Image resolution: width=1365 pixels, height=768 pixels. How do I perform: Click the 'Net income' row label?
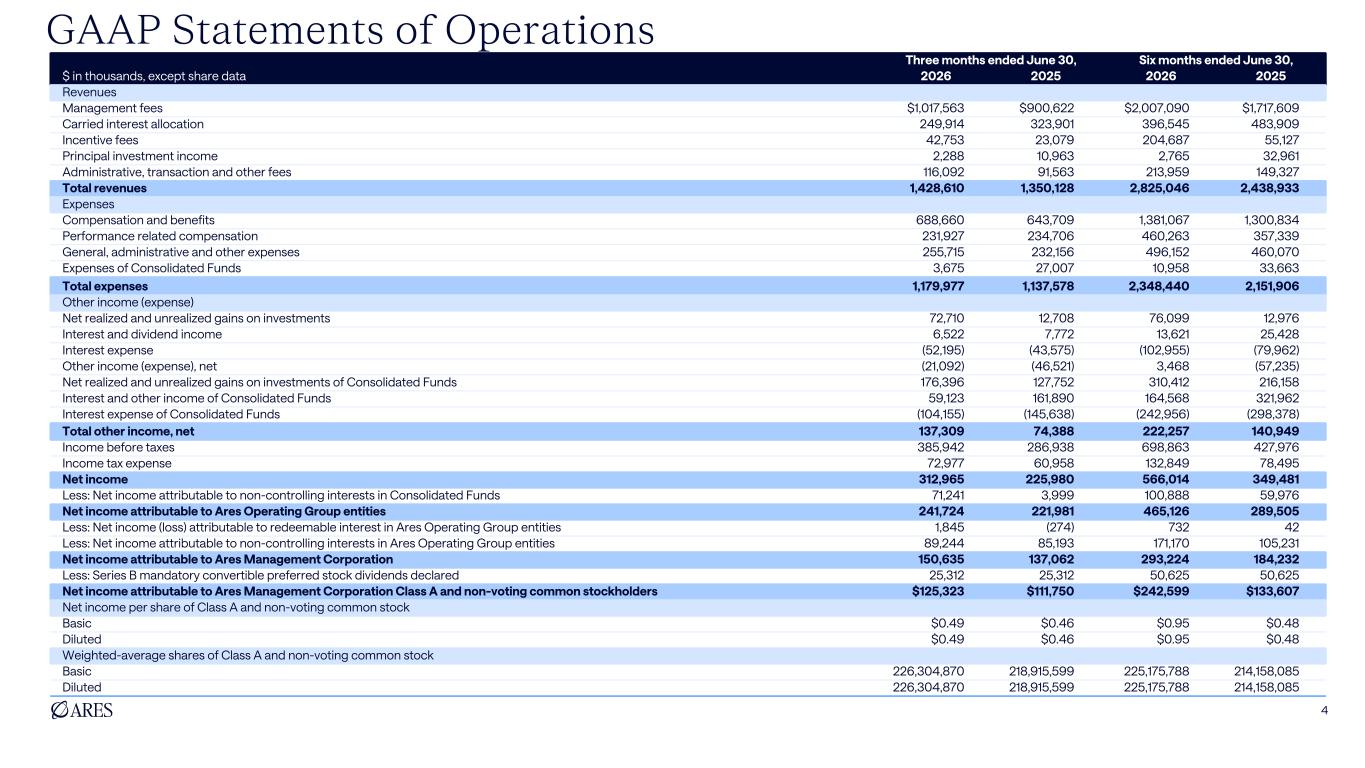(93, 480)
